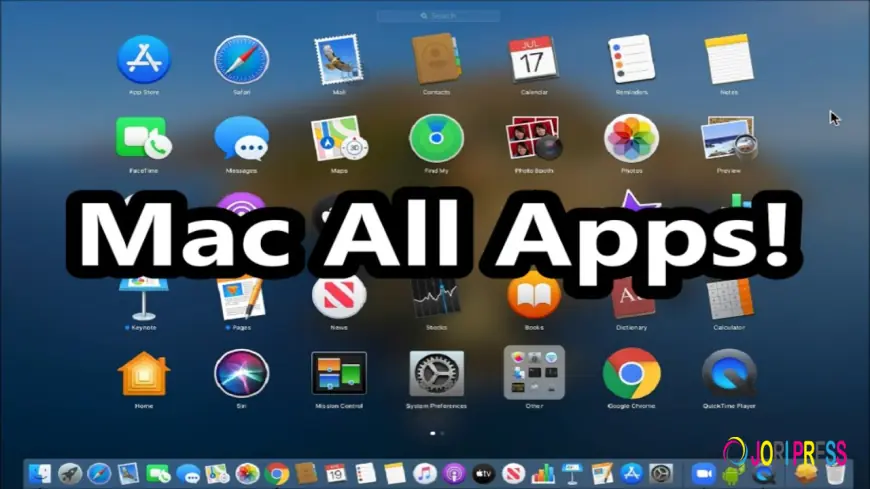Activate Siri from Launchpad
This screenshot has height=489, width=870.
point(241,374)
